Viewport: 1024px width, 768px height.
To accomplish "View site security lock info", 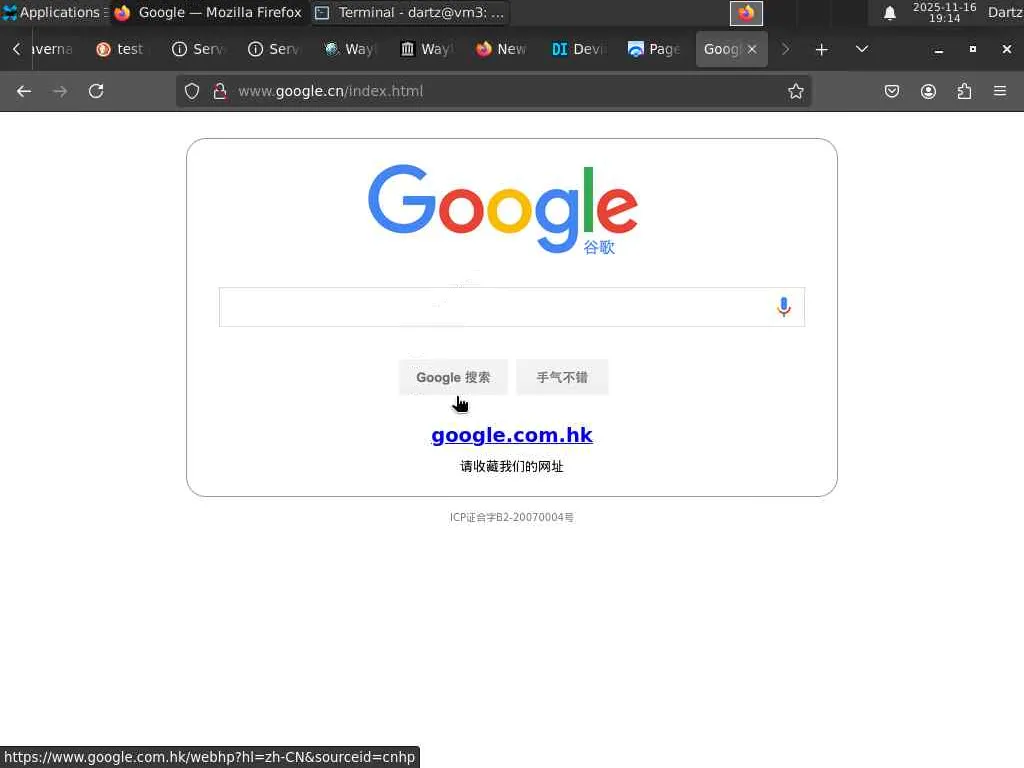I will tap(220, 91).
